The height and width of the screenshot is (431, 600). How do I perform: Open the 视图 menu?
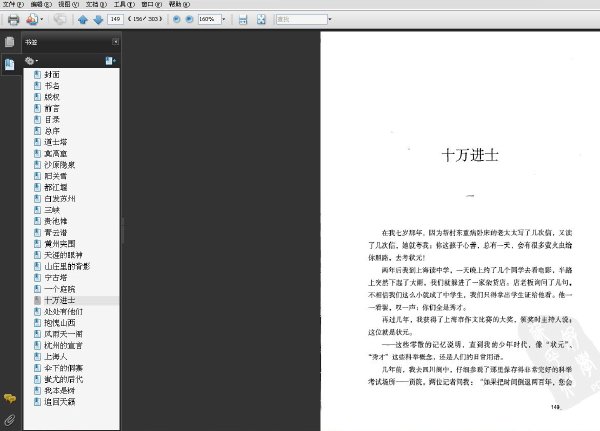68,4
